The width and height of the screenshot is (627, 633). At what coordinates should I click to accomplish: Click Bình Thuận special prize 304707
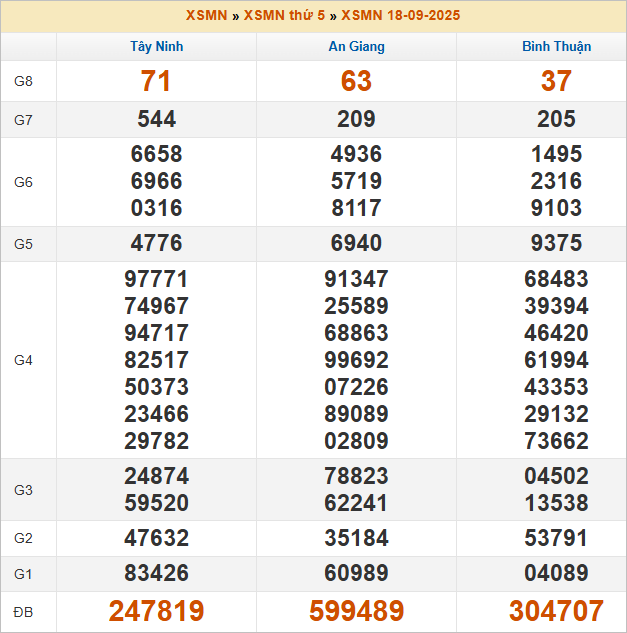pyautogui.click(x=556, y=611)
